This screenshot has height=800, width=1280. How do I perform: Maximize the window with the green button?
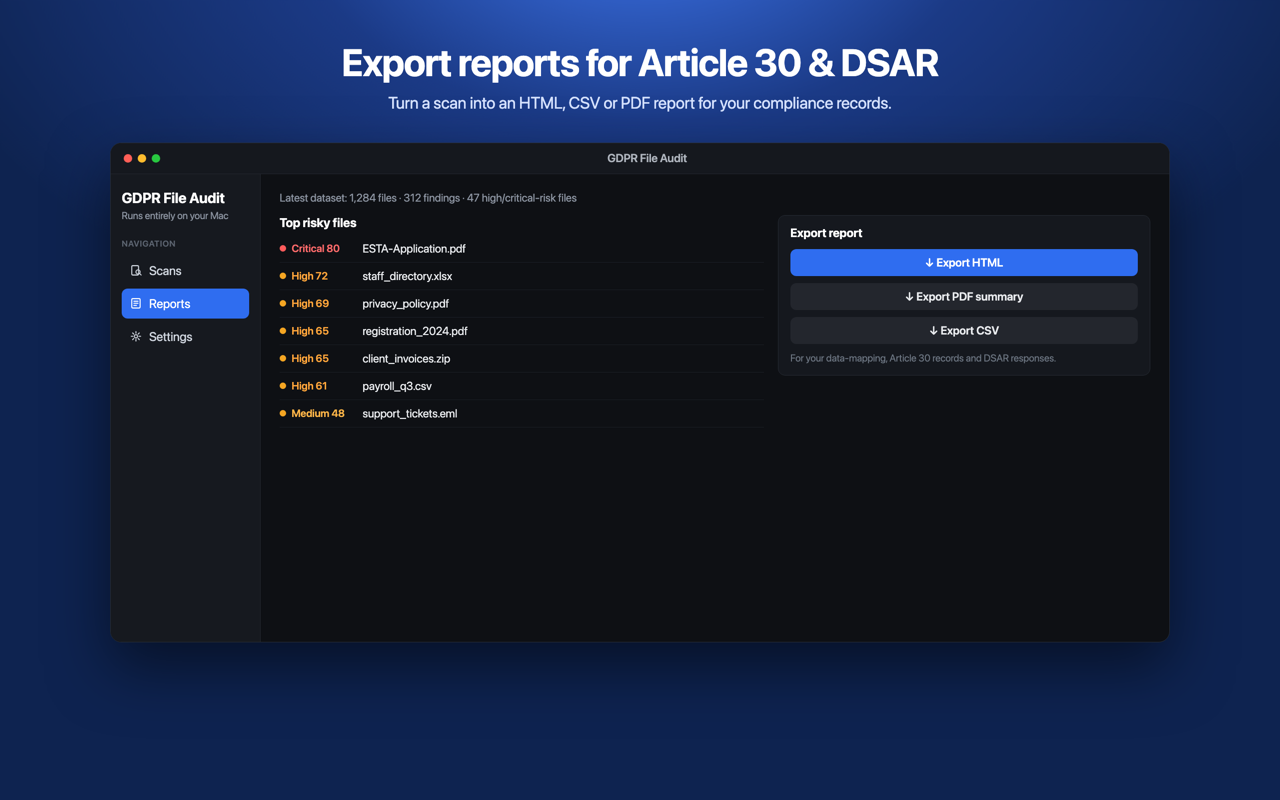pos(156,158)
